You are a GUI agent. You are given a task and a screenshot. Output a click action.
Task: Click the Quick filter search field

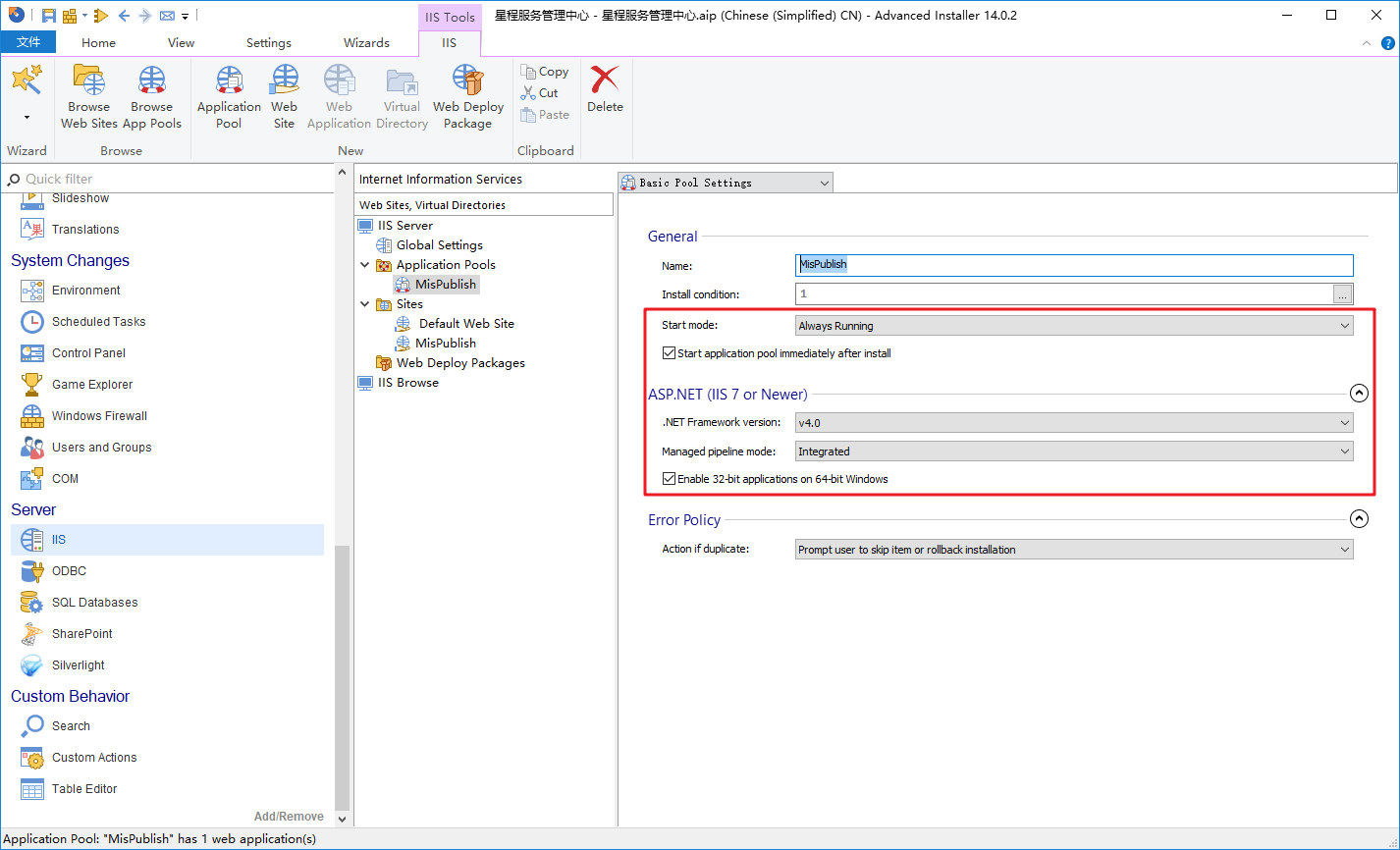(x=168, y=179)
